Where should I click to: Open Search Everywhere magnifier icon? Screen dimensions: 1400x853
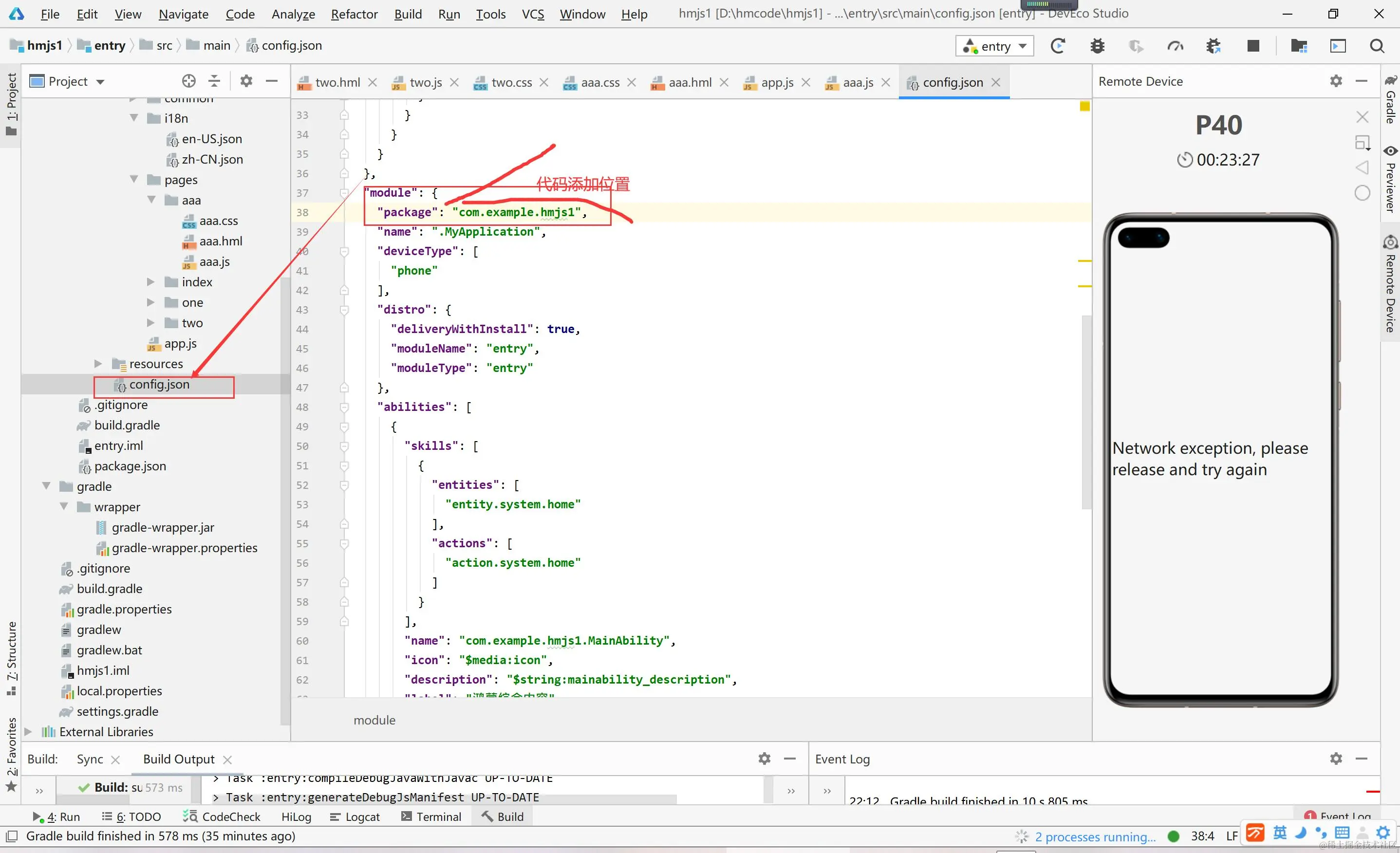[x=1377, y=46]
